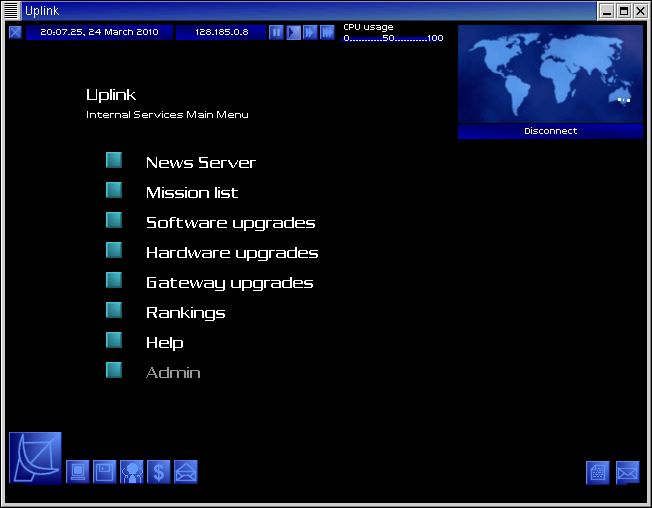Minimize the Uplink window

point(607,11)
